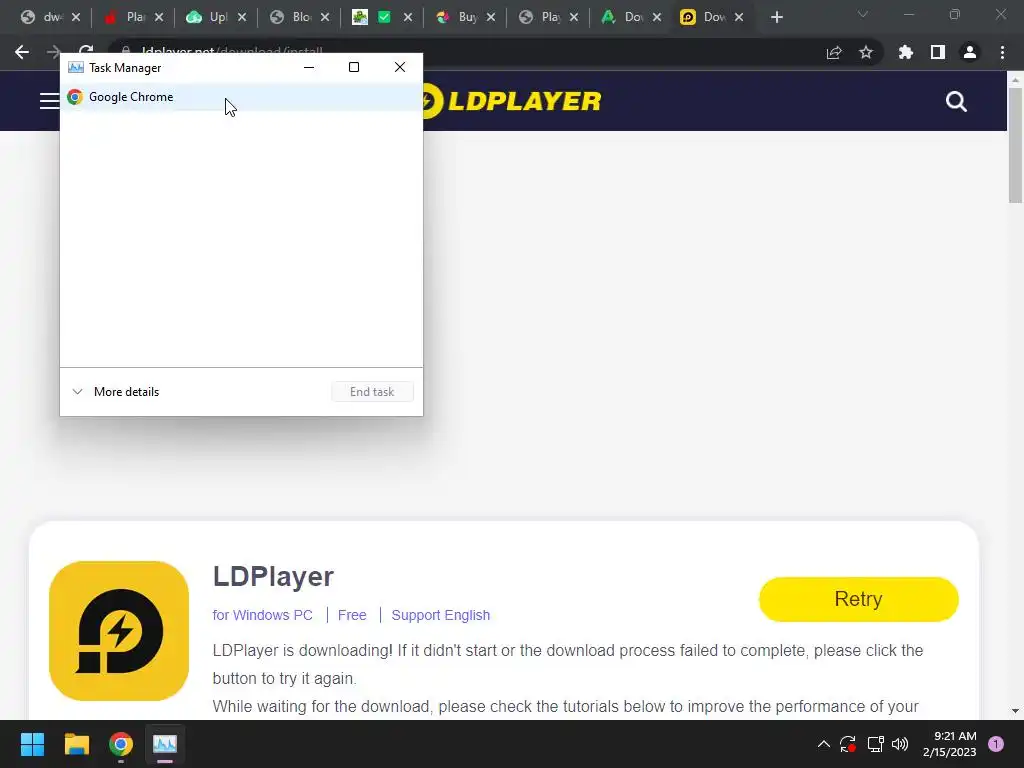Share this page via Chrome share icon
Viewport: 1024px width, 768px height.
click(x=834, y=52)
